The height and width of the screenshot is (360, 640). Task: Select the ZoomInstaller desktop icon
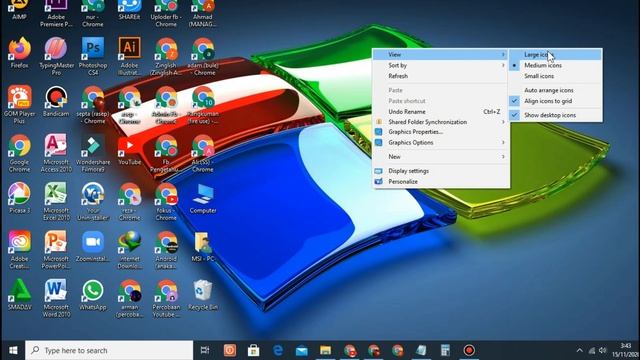tap(93, 247)
